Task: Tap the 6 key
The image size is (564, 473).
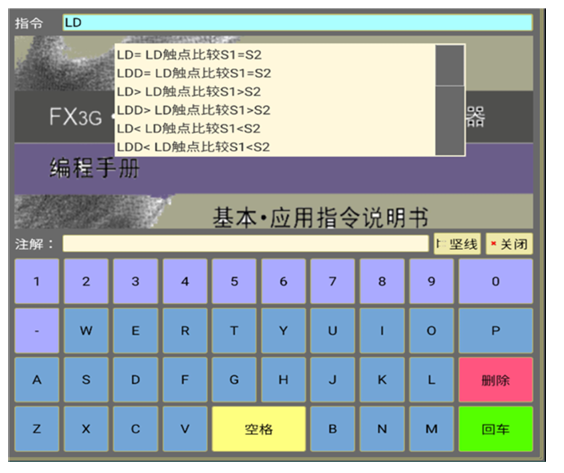Action: click(283, 281)
